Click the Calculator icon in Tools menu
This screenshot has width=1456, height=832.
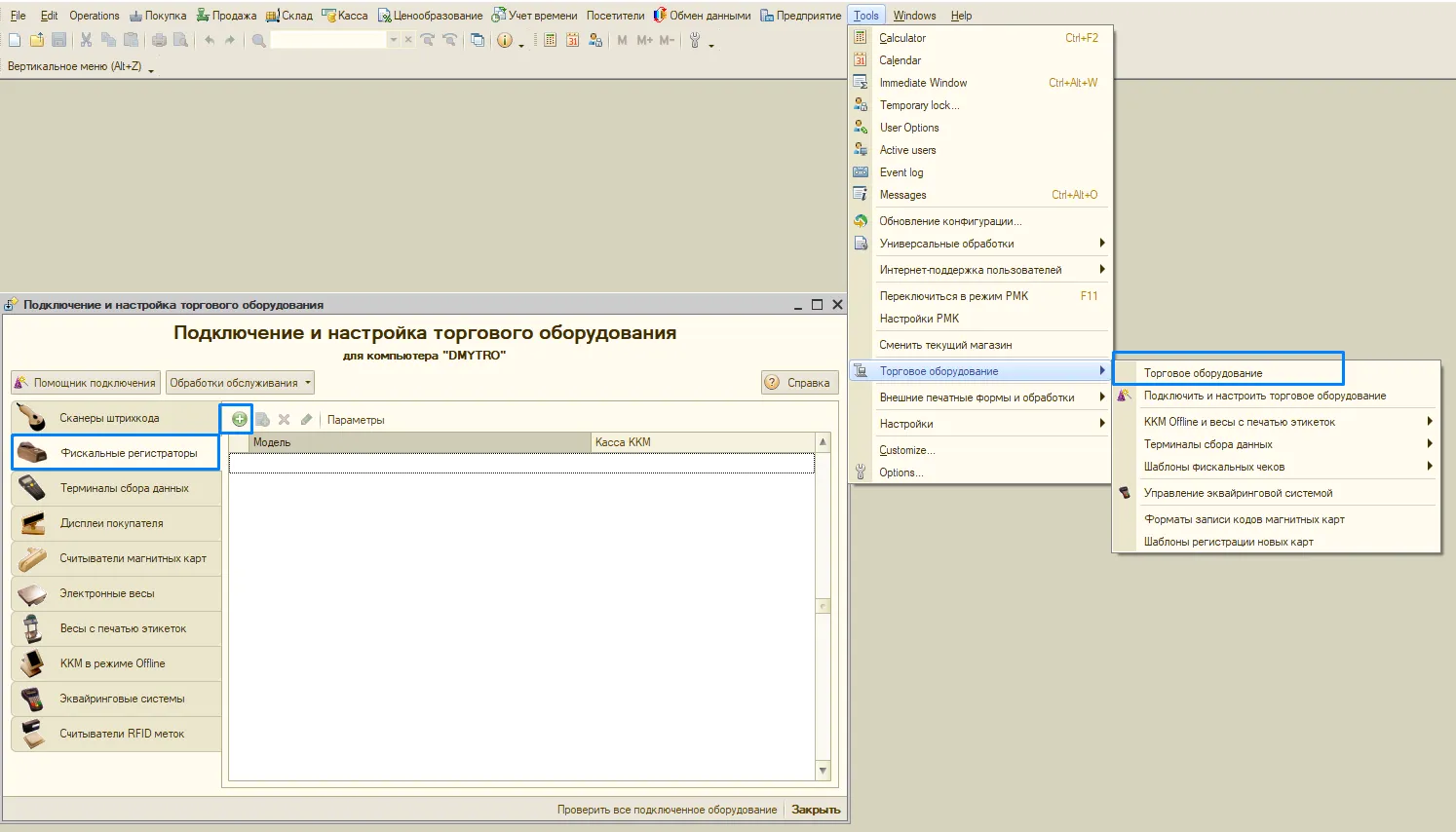click(x=861, y=37)
